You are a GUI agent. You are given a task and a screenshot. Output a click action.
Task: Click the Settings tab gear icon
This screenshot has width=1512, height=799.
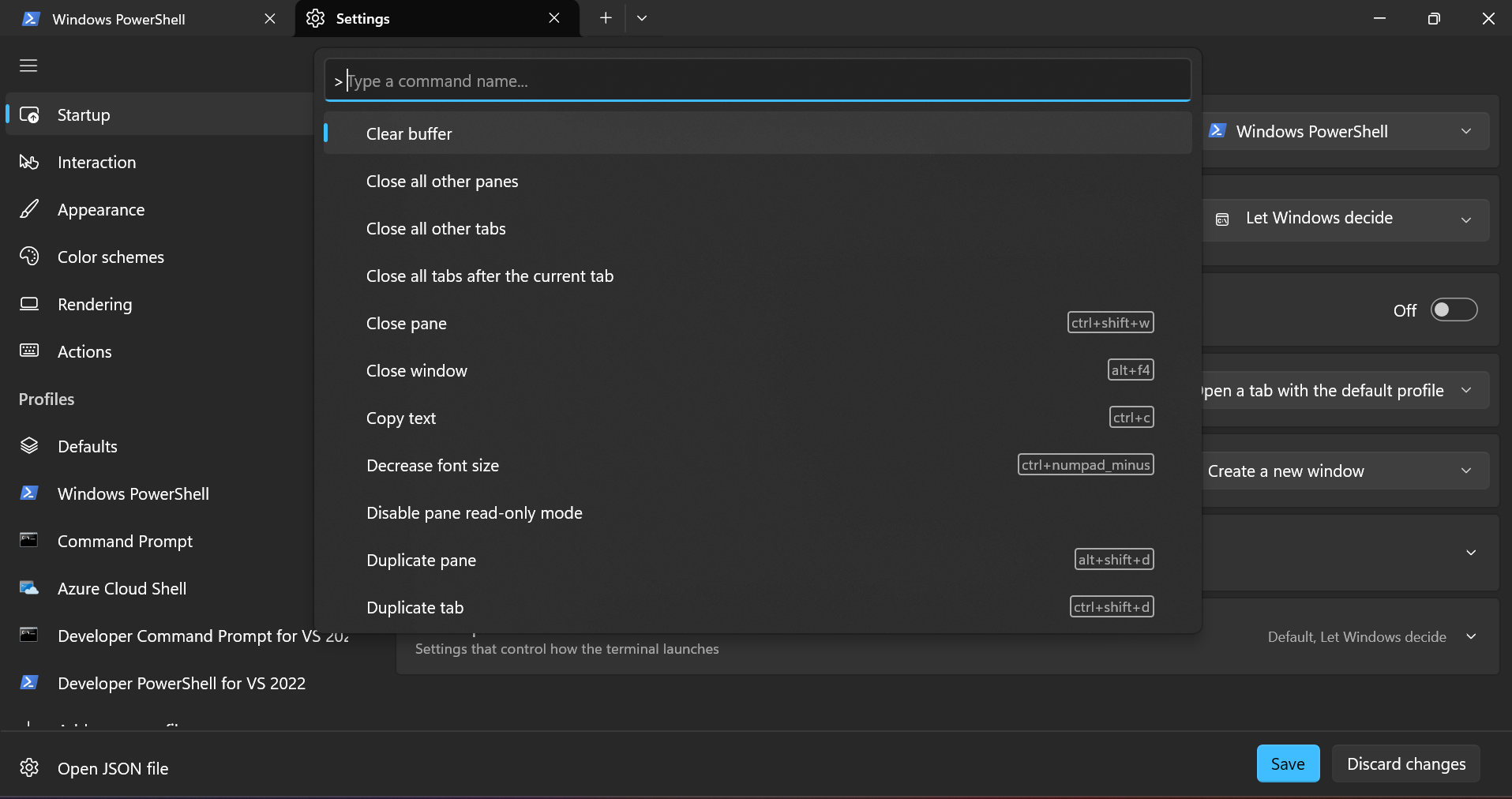click(316, 18)
